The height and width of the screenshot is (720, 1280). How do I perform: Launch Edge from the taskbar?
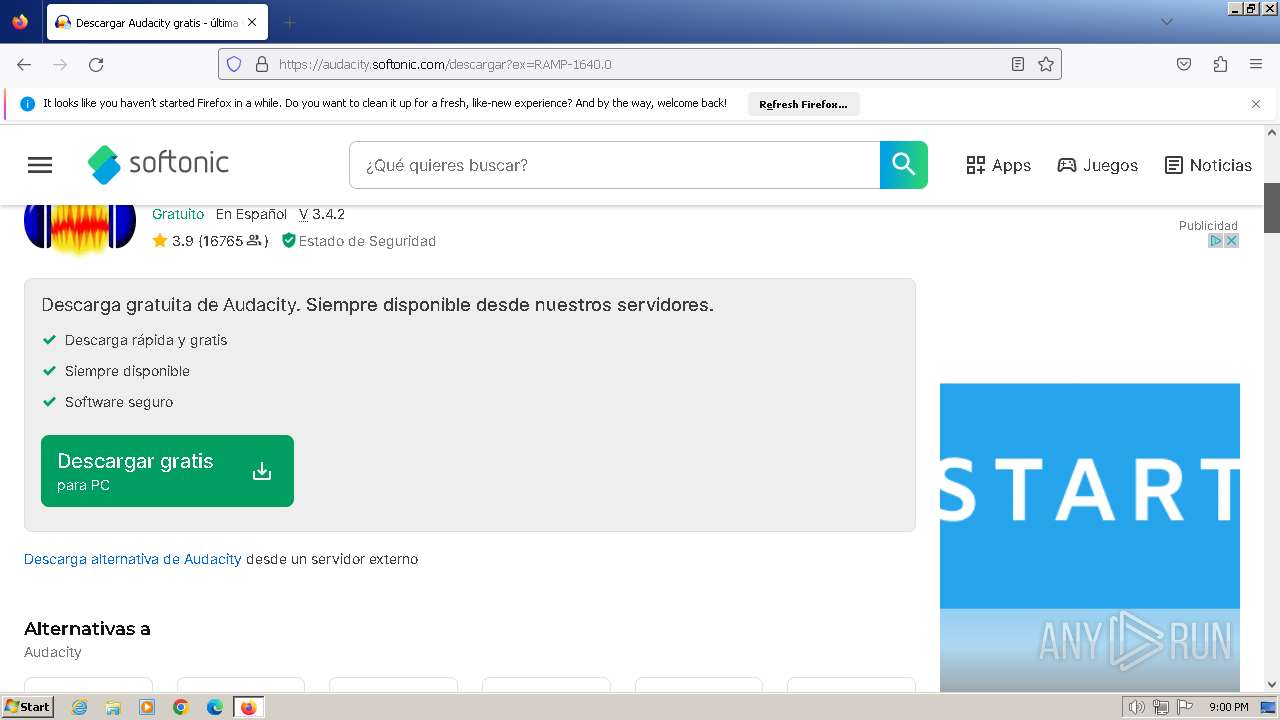pyautogui.click(x=215, y=707)
